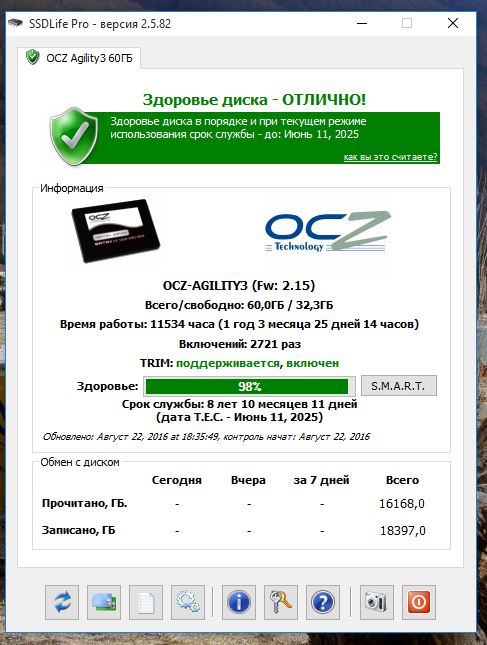Click the OCZ-AGILITY3 (Fw: 2.15) text
The height and width of the screenshot is (645, 487).
(239, 285)
